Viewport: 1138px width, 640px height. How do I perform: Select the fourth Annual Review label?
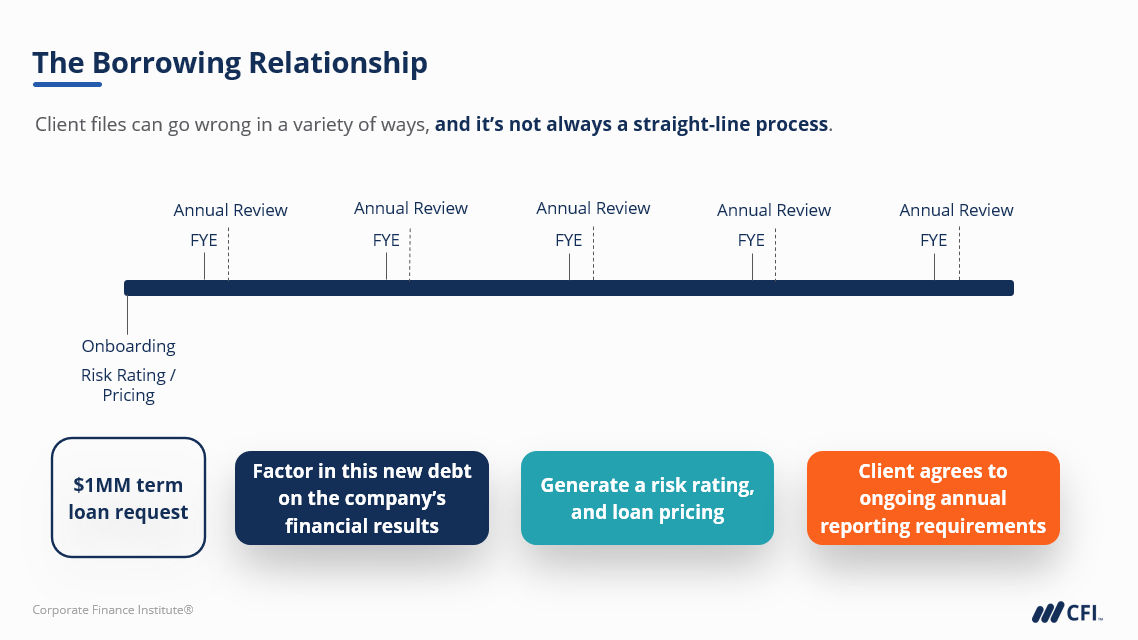pyautogui.click(x=774, y=210)
